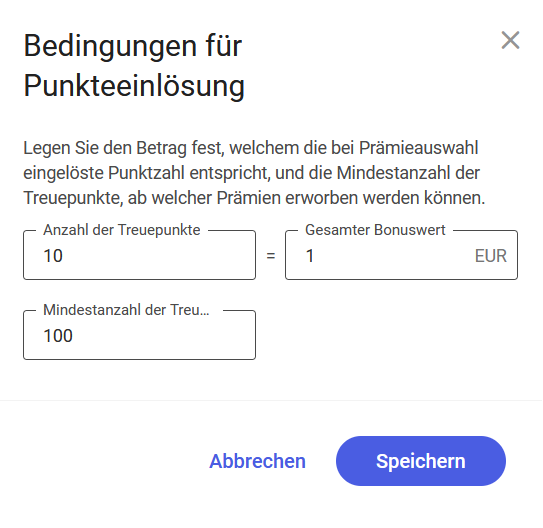Click the word Treuepunkte in description text

(x=73, y=198)
